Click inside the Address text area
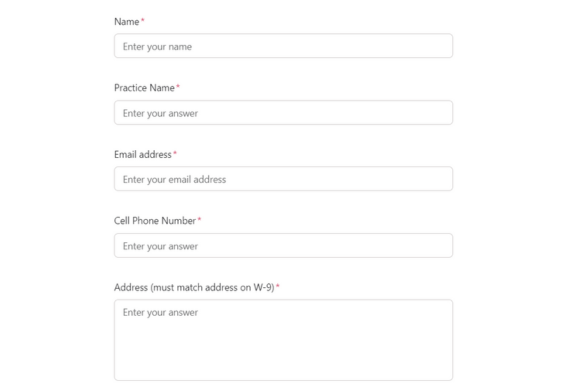The width and height of the screenshot is (576, 384). tap(283, 340)
